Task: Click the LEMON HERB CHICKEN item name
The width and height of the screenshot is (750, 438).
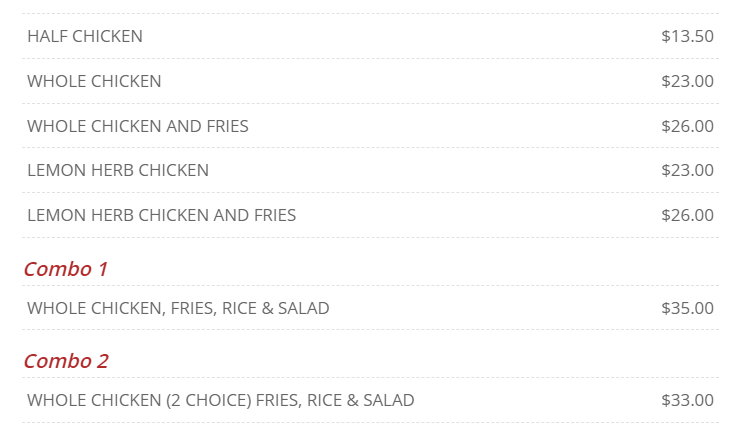Action: click(118, 171)
